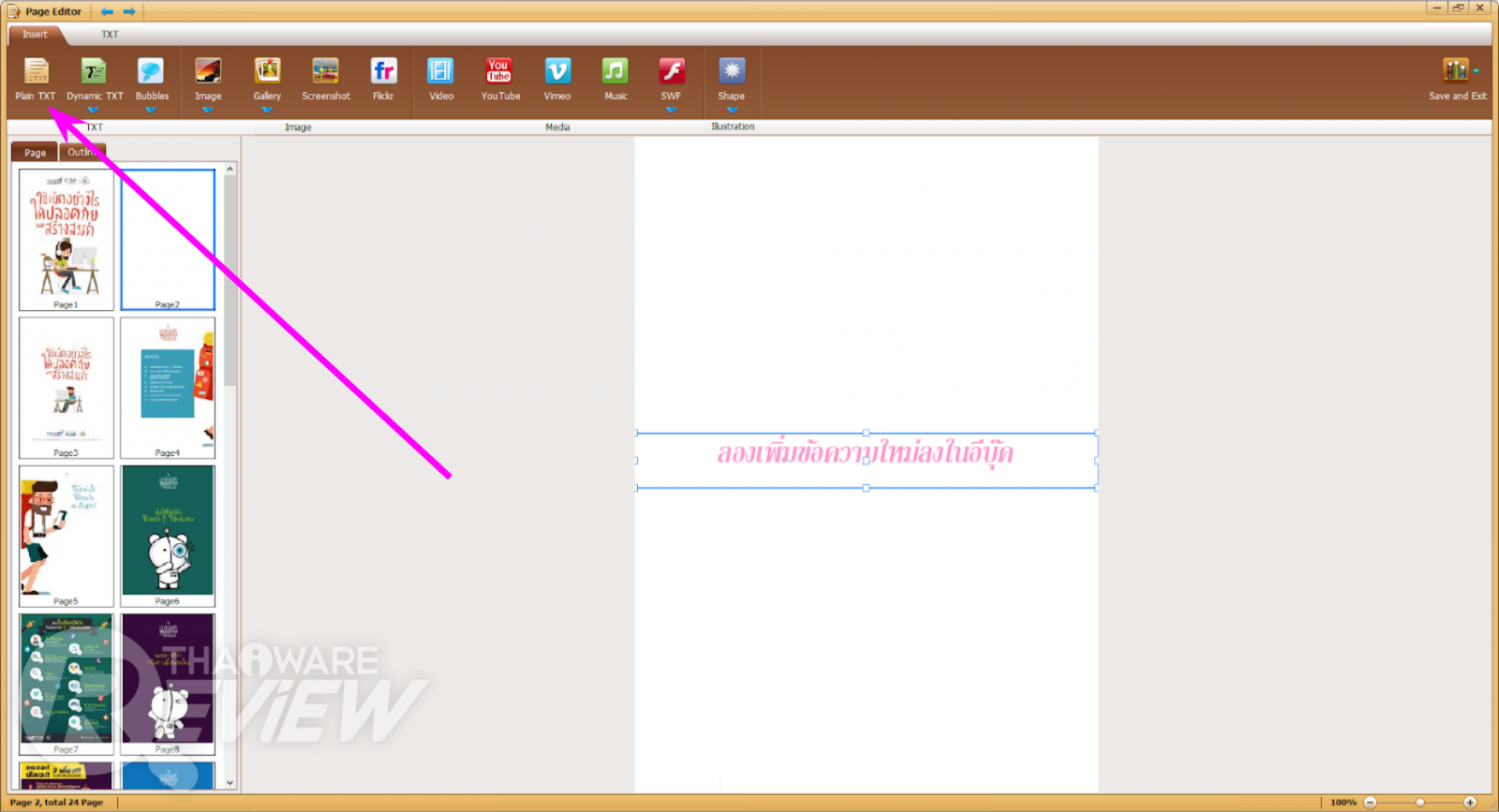Select the Page6 thumbnail
Screen dimensions: 1499x812
tap(168, 537)
